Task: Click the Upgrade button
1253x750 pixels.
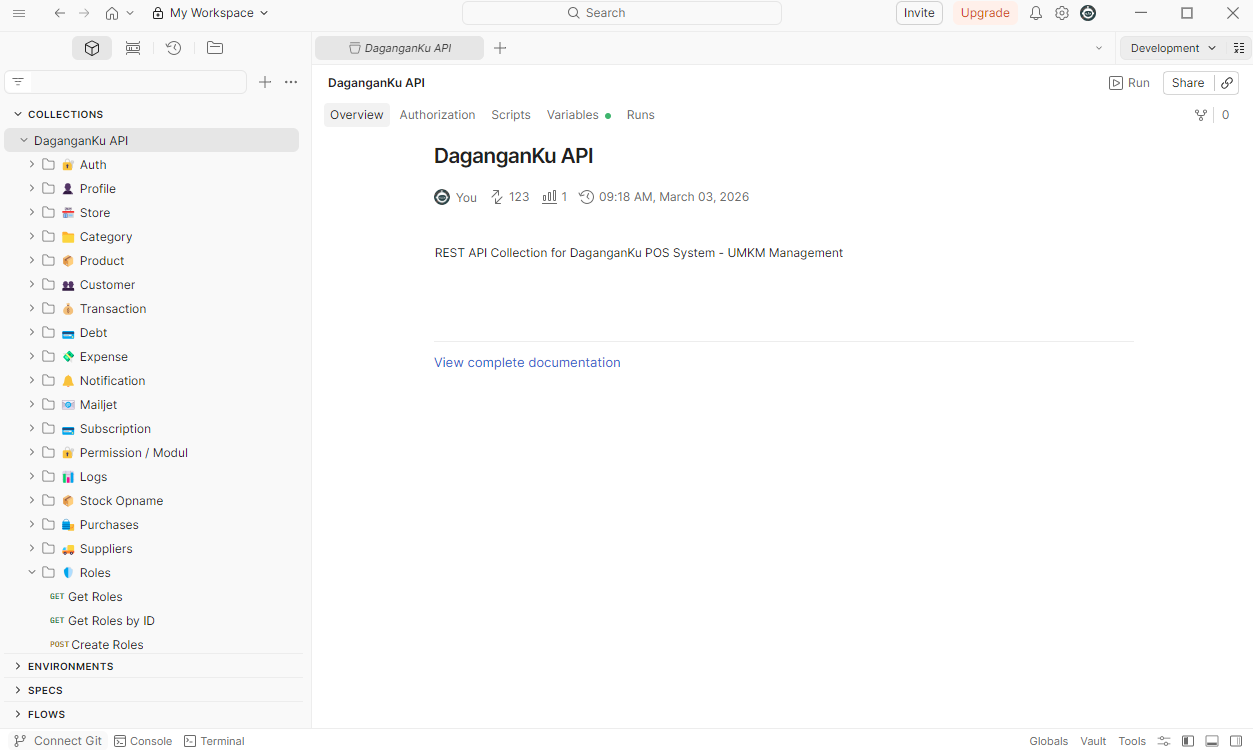Action: 985,13
